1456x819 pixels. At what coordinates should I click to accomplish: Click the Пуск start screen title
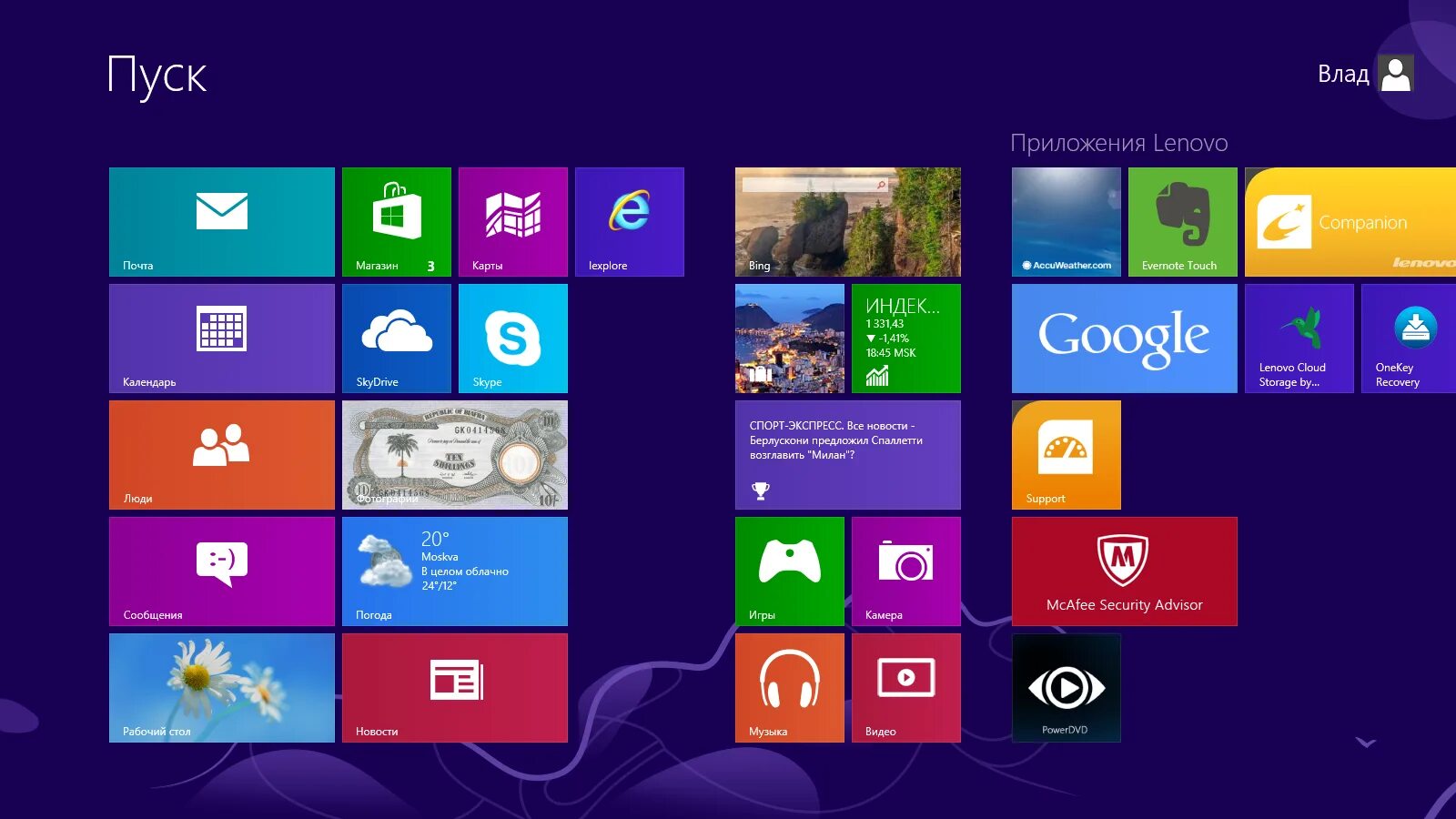157,76
